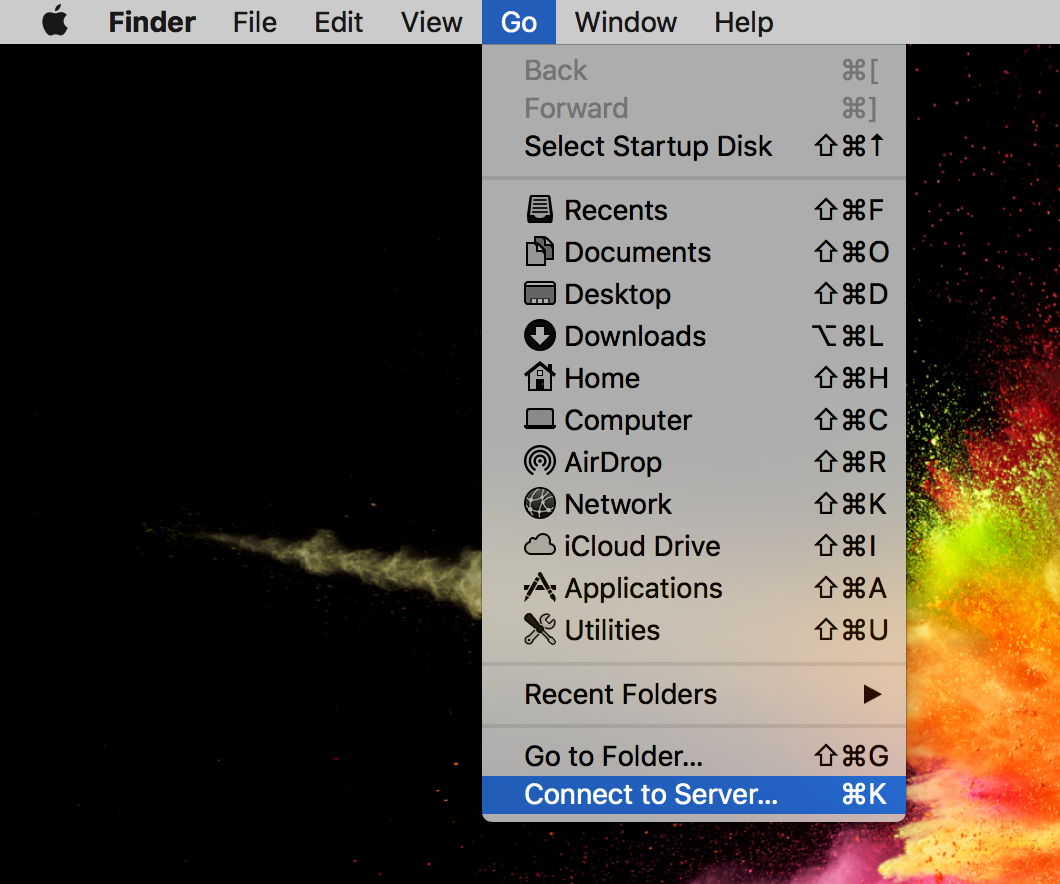Image resolution: width=1060 pixels, height=884 pixels.
Task: Click the Home house icon
Action: (539, 378)
